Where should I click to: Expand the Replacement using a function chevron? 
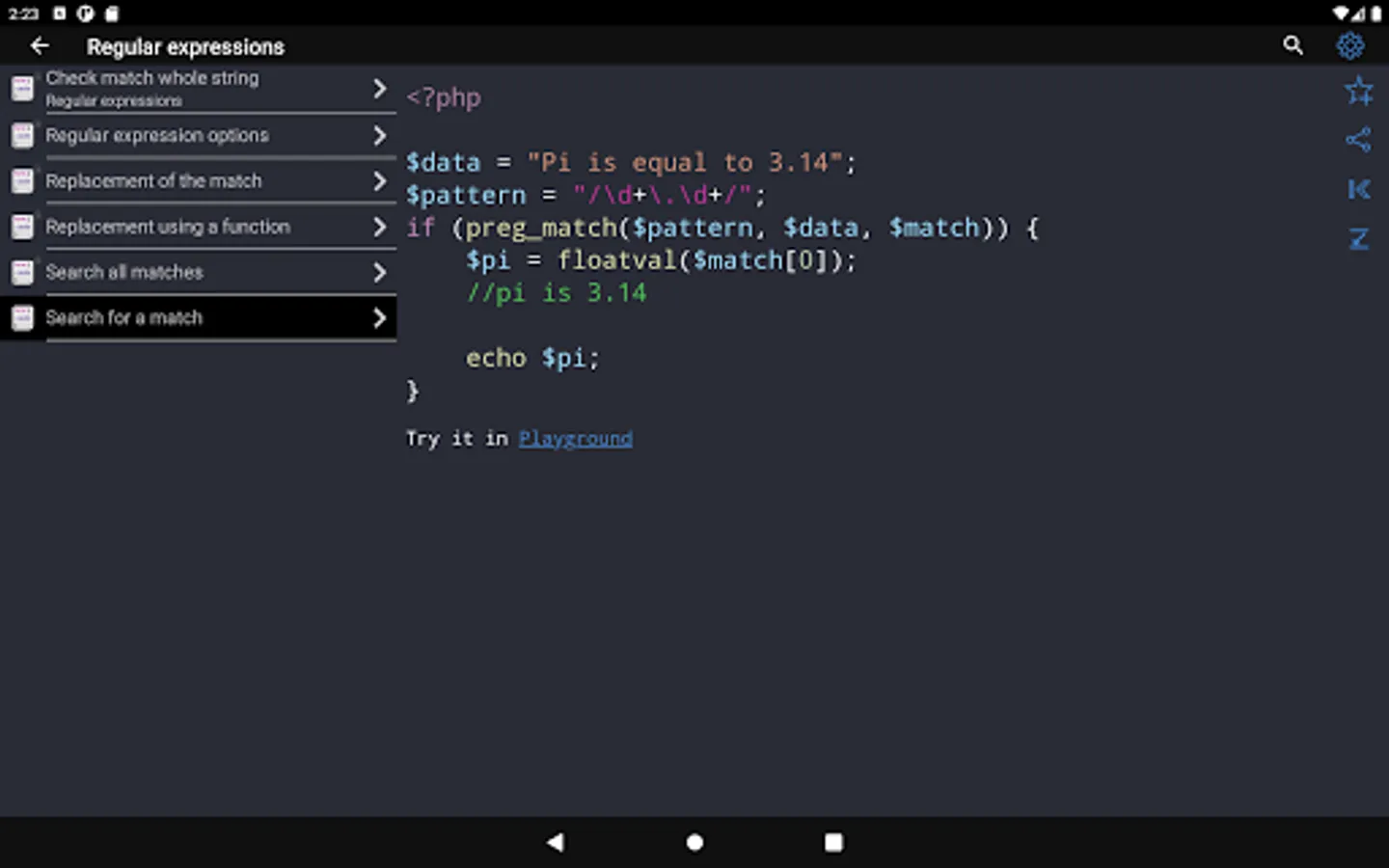tap(380, 227)
